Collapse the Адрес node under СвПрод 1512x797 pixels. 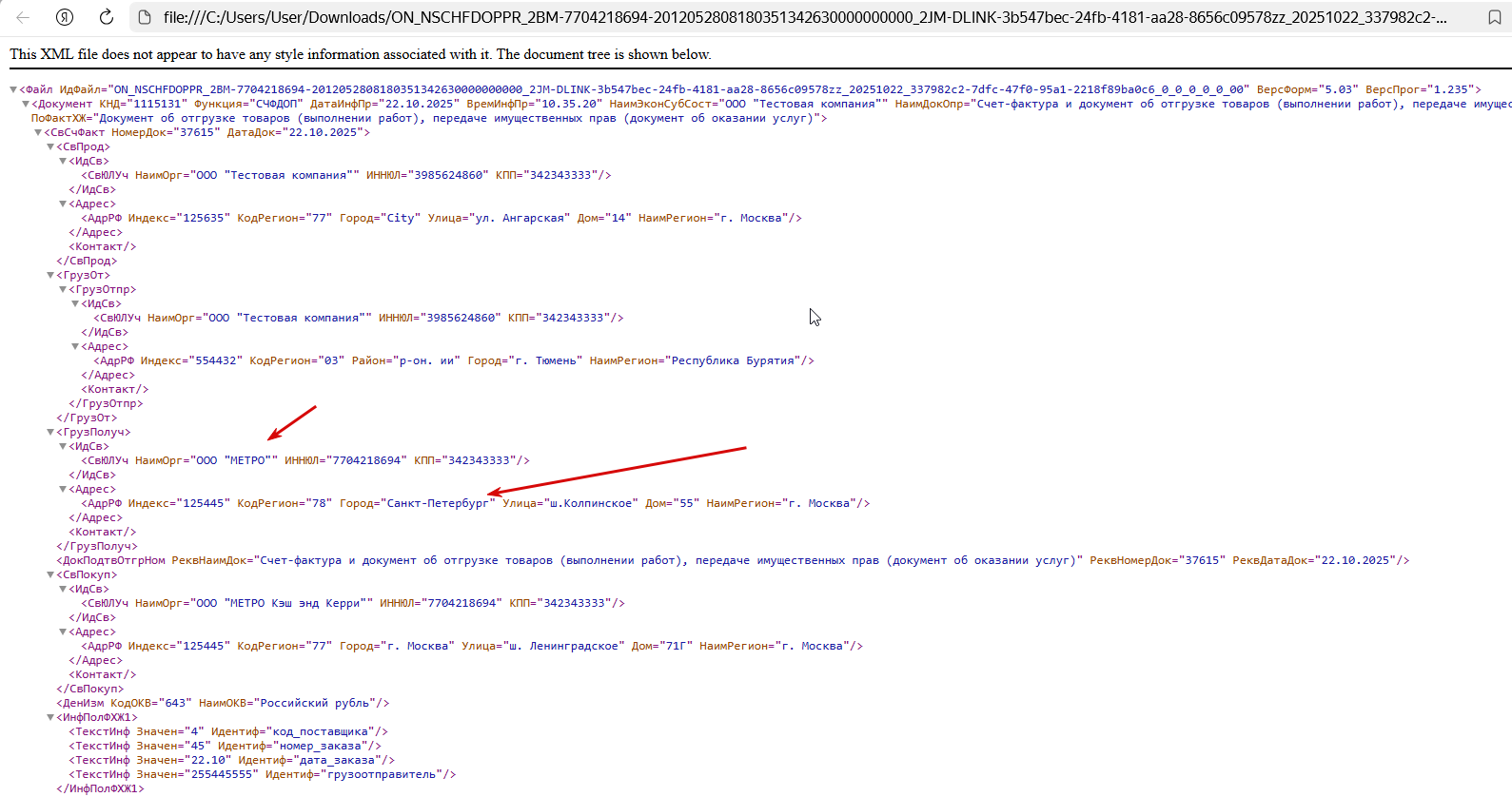(63, 204)
